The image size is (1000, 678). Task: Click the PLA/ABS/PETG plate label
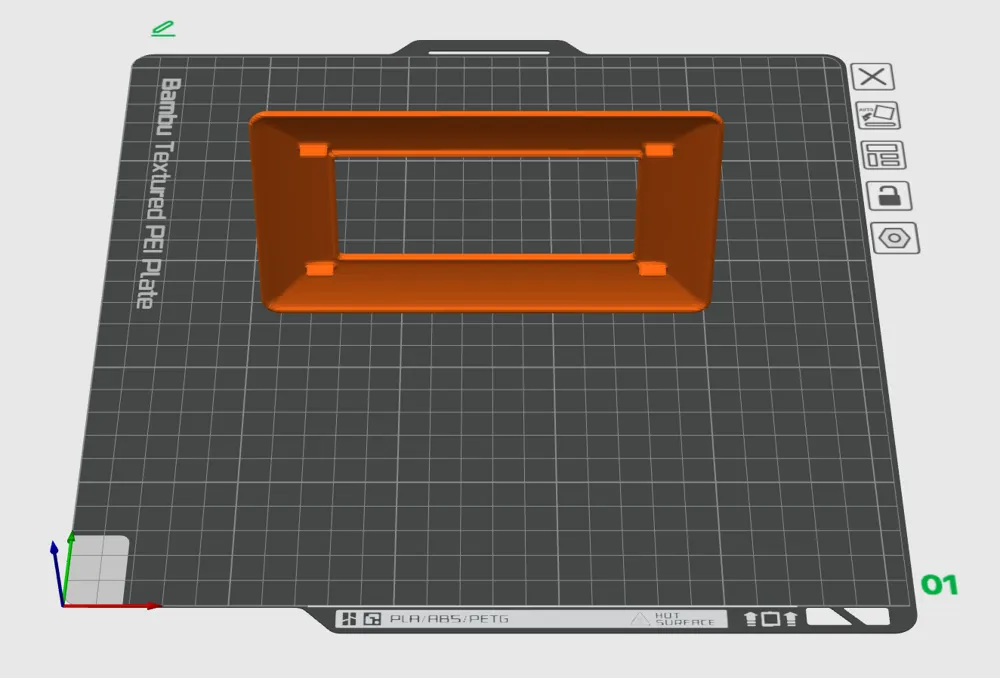(449, 619)
